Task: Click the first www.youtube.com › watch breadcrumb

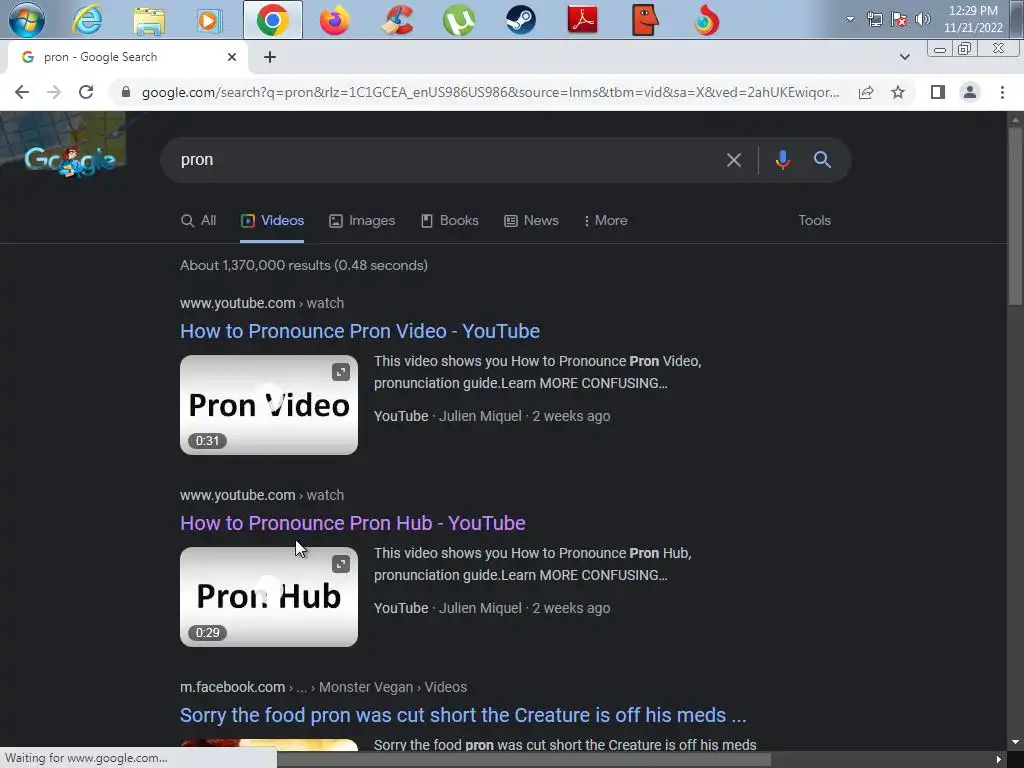Action: point(262,303)
